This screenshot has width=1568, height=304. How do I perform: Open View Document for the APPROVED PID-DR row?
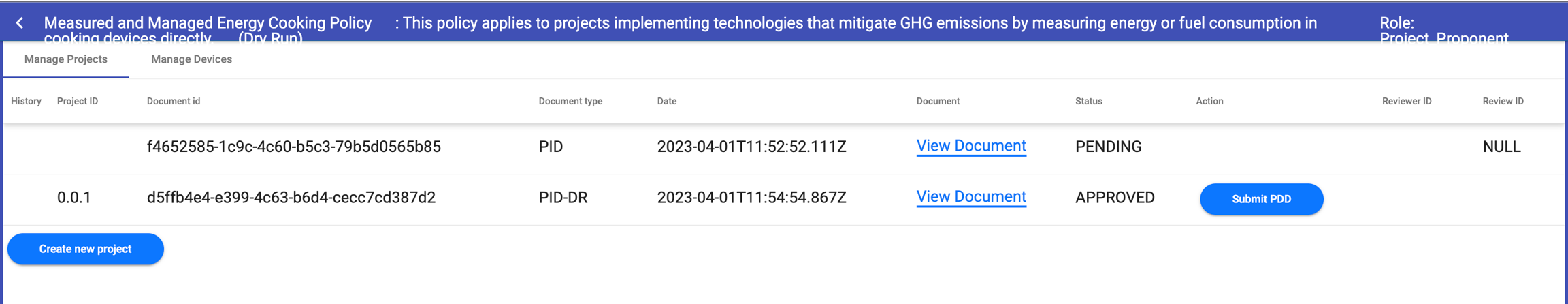pos(970,197)
